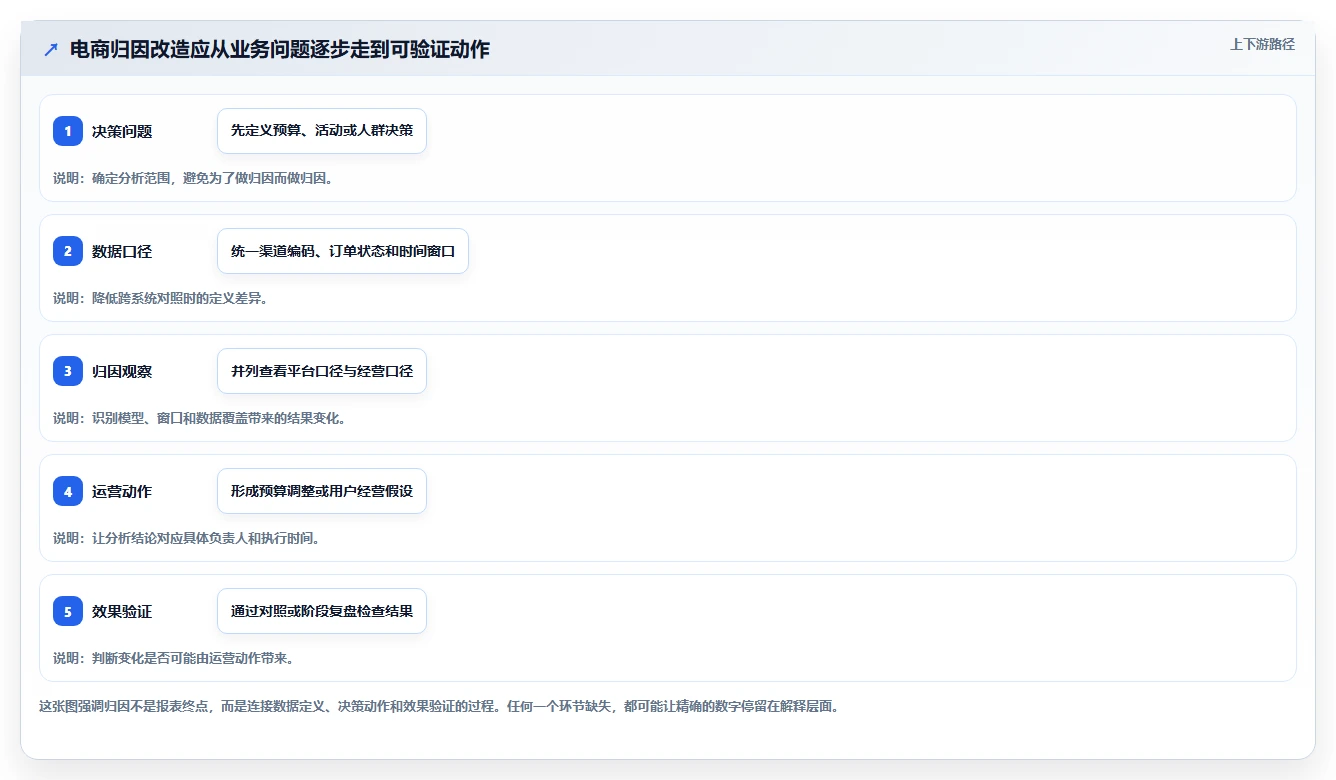
Task: Click step number badge 3
Action: pyautogui.click(x=68, y=371)
